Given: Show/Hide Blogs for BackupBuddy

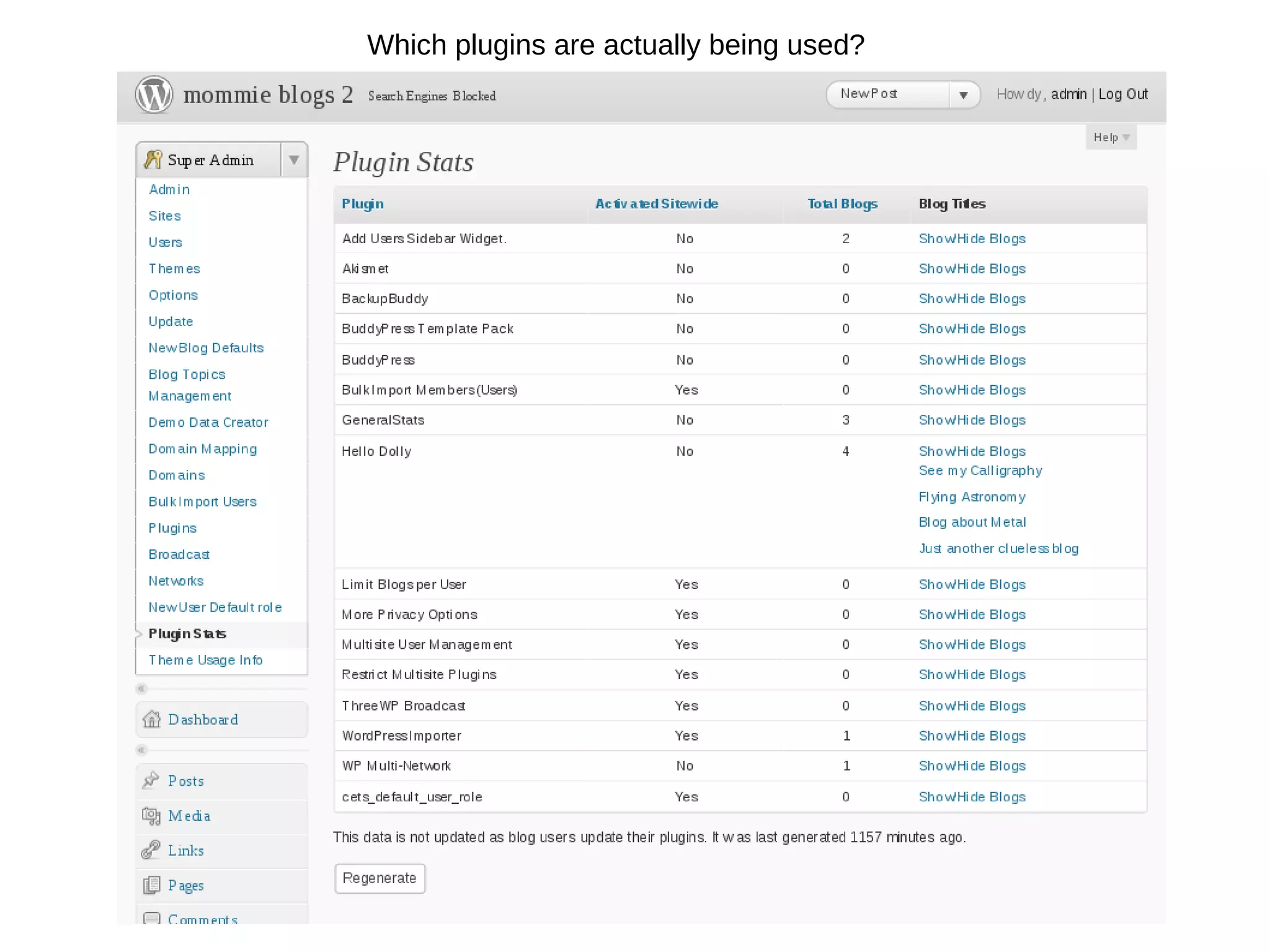Looking at the screenshot, I should 972,299.
